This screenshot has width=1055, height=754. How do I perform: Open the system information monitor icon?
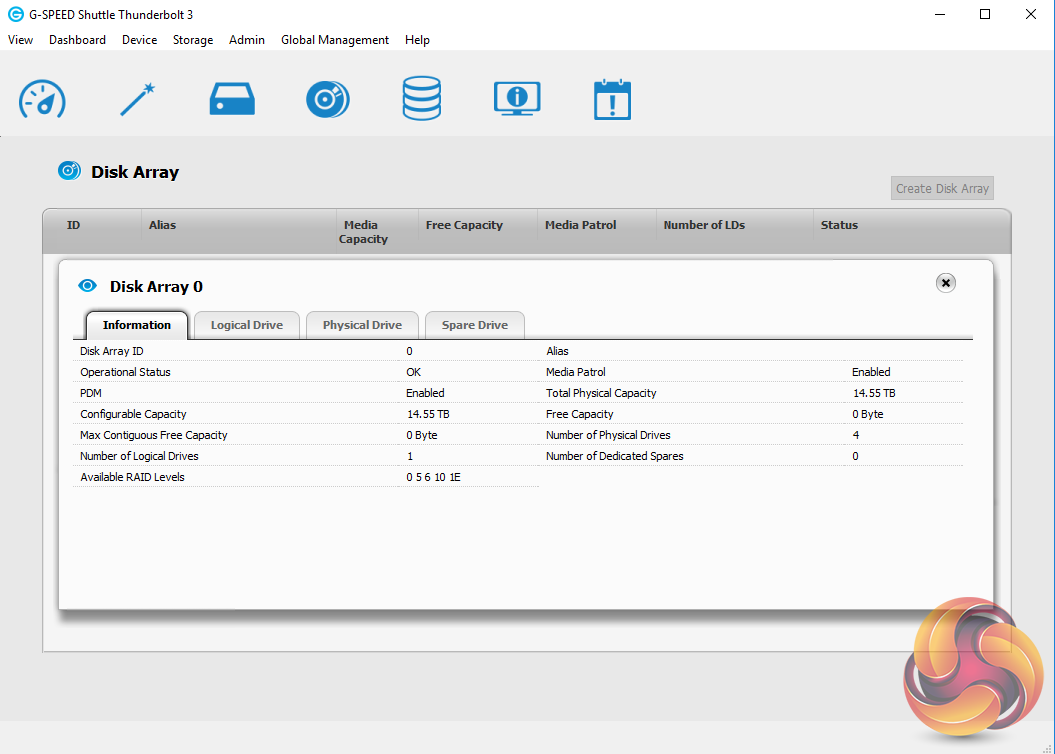pyautogui.click(x=517, y=99)
